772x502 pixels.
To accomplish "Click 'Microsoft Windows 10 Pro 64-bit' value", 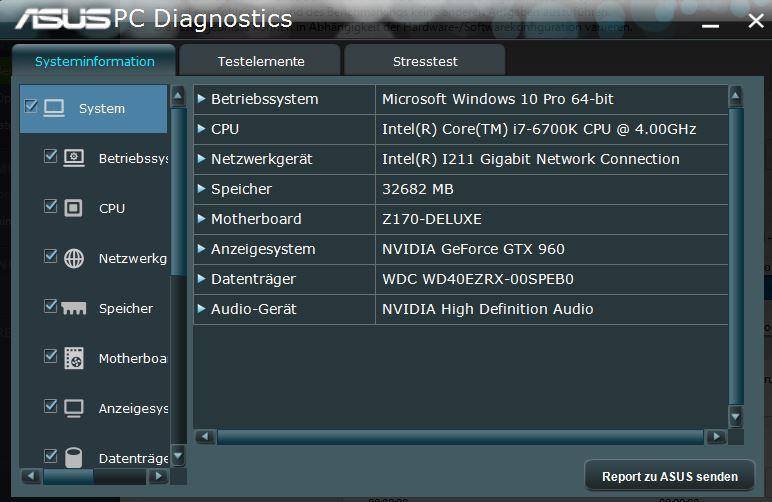I will 498,99.
